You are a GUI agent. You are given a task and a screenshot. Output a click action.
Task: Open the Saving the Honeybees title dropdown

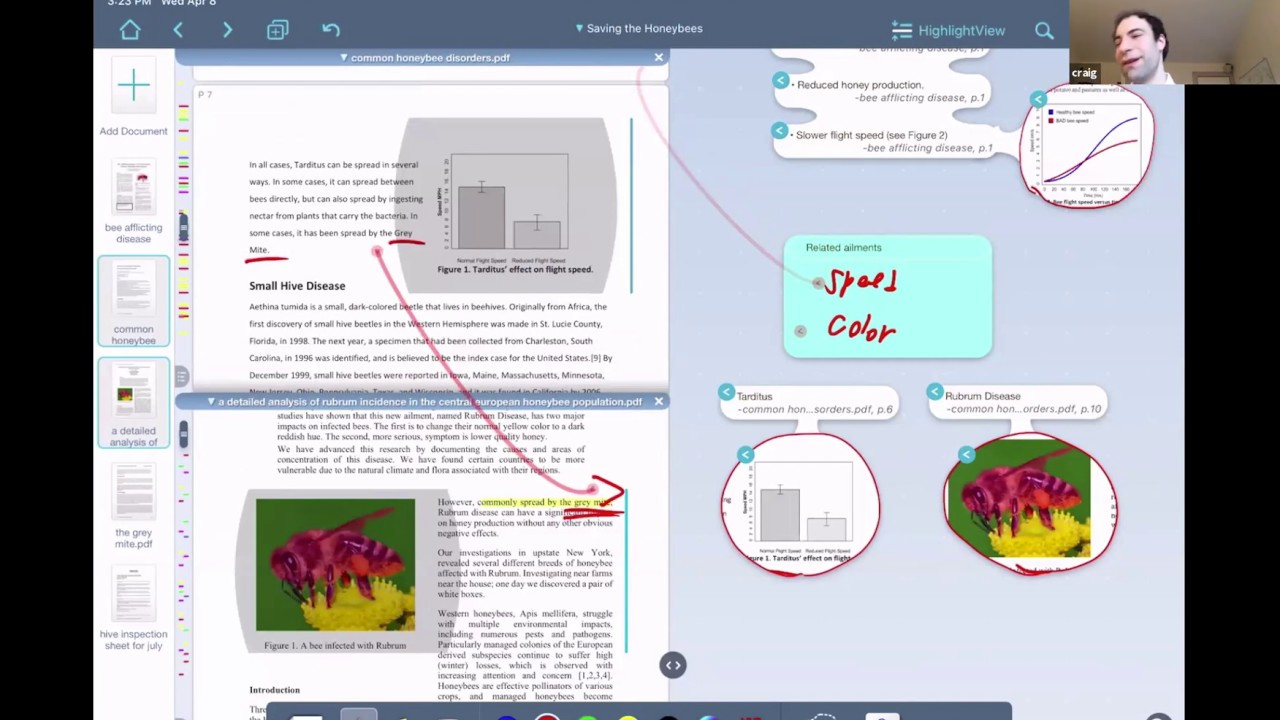[x=639, y=28]
